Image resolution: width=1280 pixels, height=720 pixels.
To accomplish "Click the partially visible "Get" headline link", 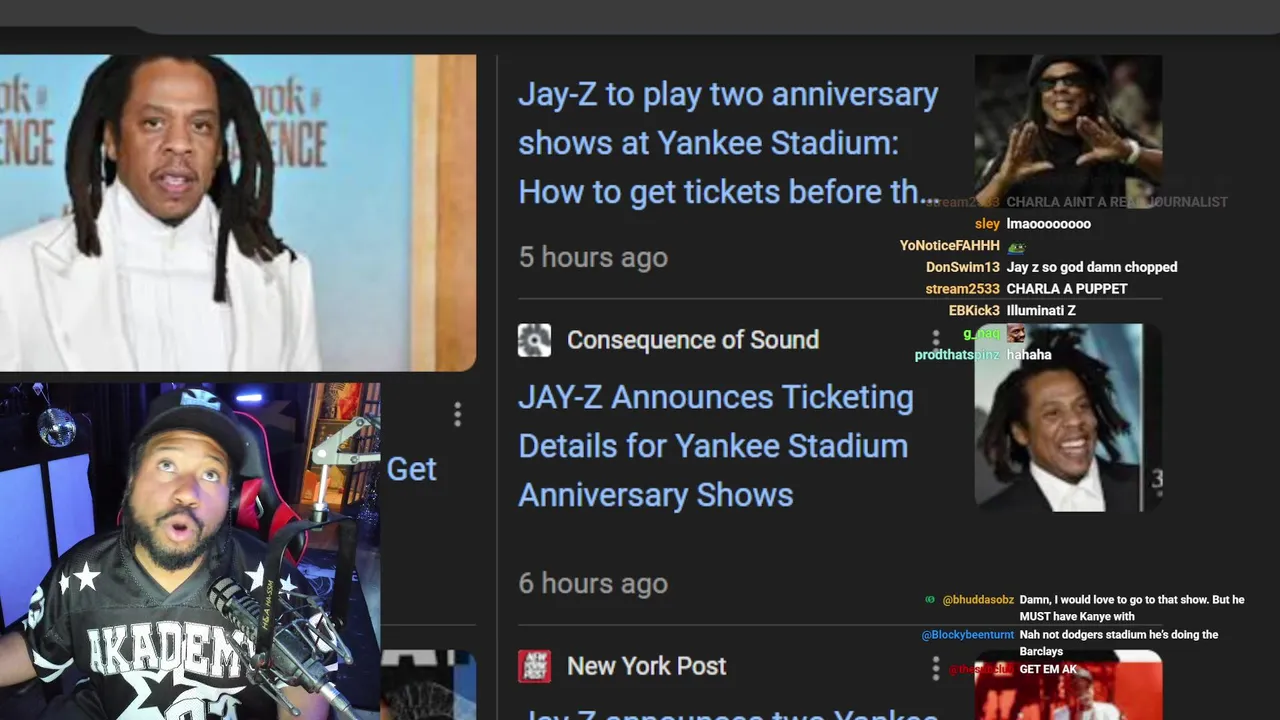I will [x=411, y=469].
